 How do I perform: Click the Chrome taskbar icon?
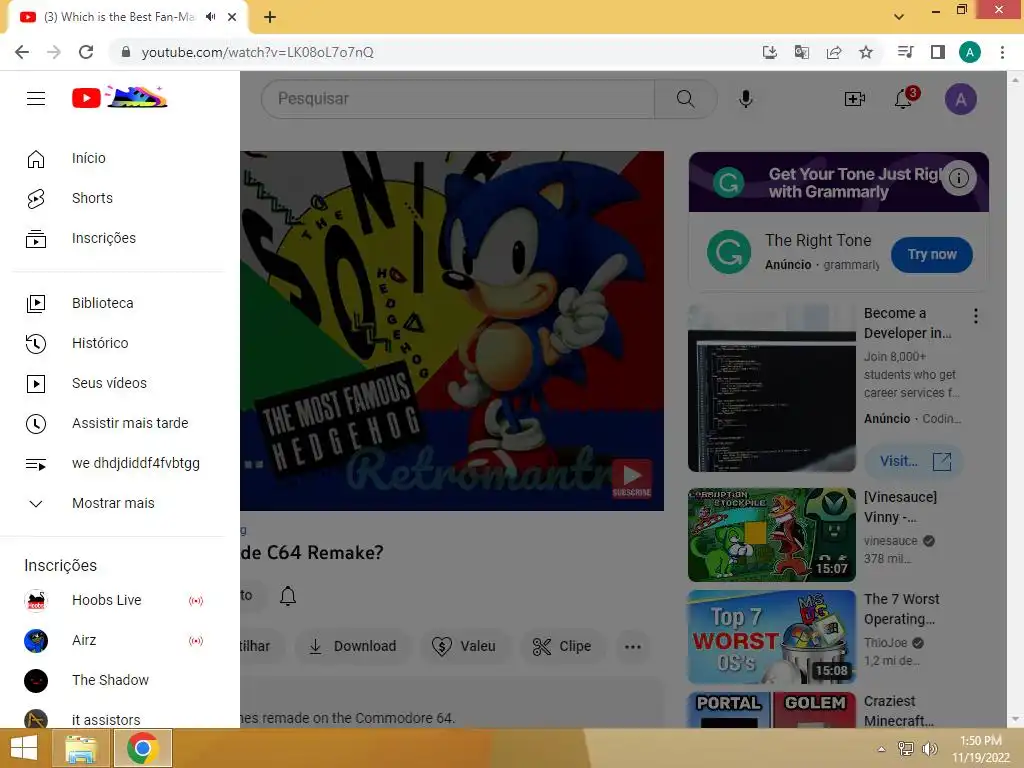143,748
